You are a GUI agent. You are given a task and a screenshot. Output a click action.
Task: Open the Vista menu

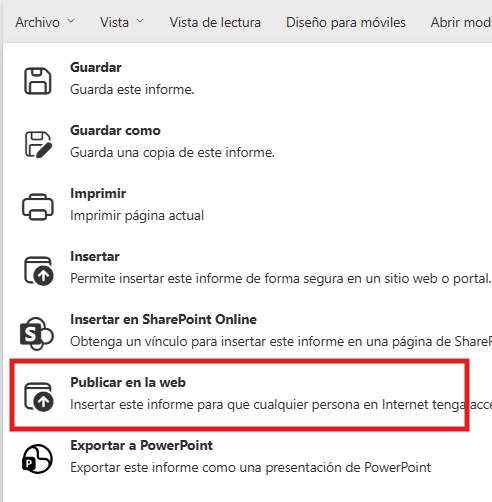pyautogui.click(x=122, y=22)
